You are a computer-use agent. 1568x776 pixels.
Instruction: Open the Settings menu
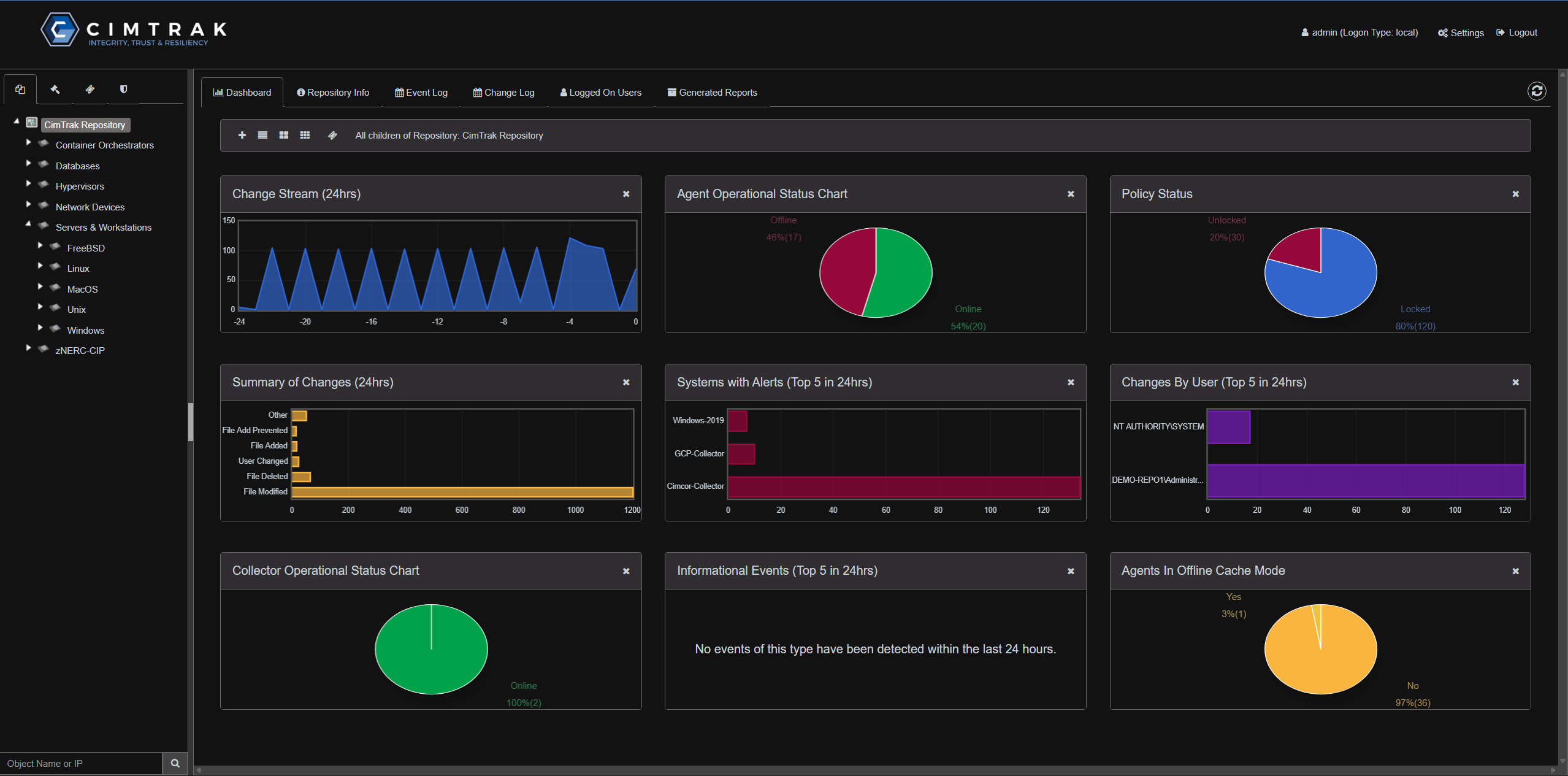1460,33
